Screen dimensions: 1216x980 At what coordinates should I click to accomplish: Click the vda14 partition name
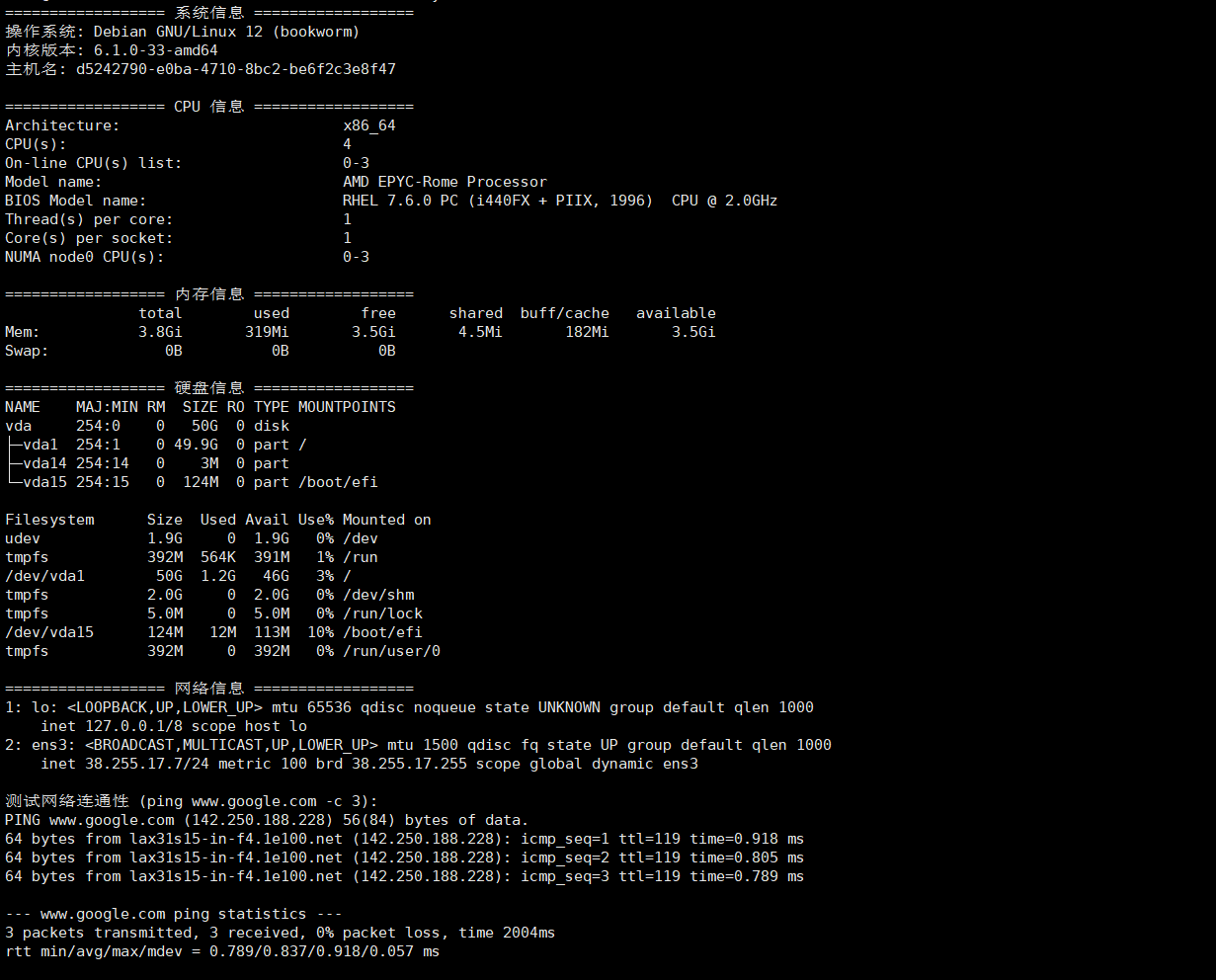click(x=44, y=463)
